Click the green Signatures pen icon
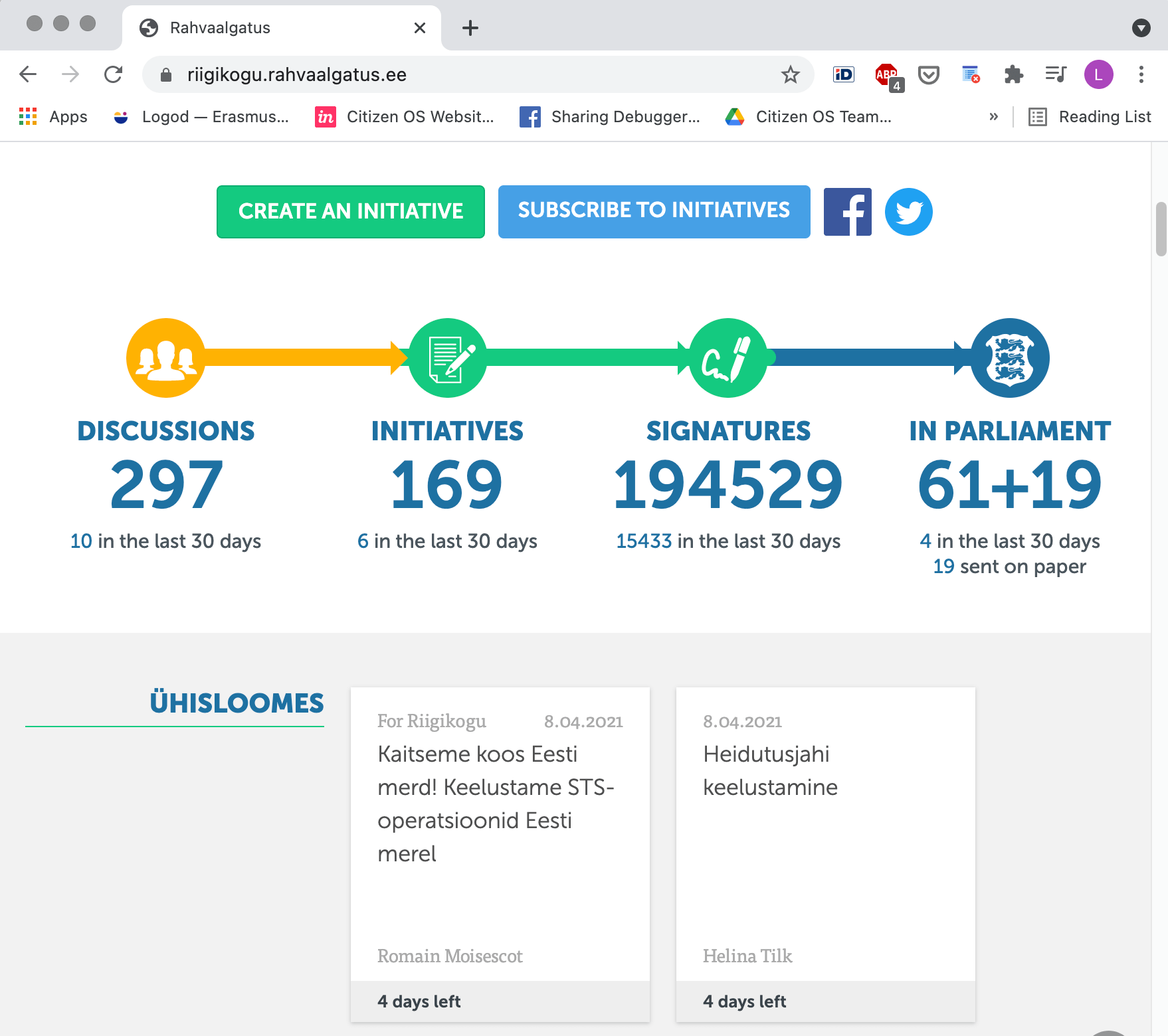 pyautogui.click(x=729, y=358)
